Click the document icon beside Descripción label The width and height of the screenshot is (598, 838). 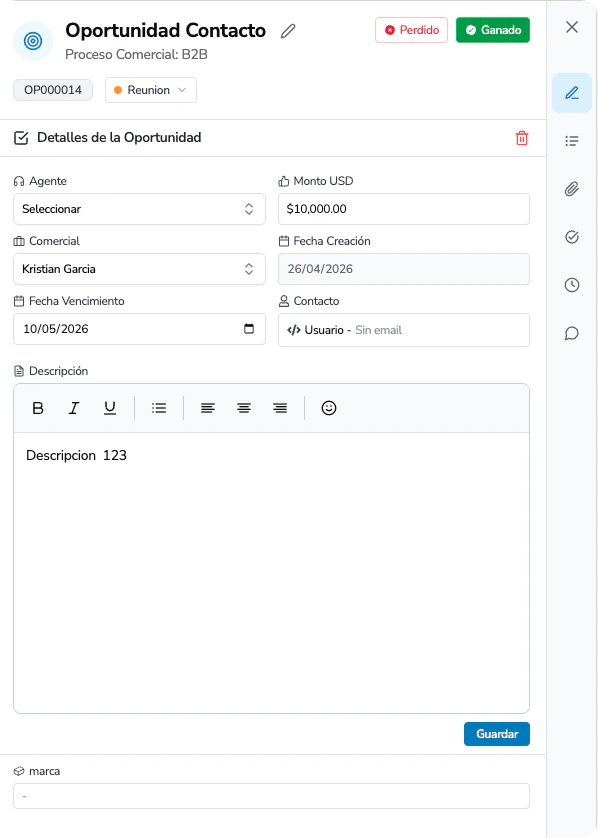coord(19,371)
